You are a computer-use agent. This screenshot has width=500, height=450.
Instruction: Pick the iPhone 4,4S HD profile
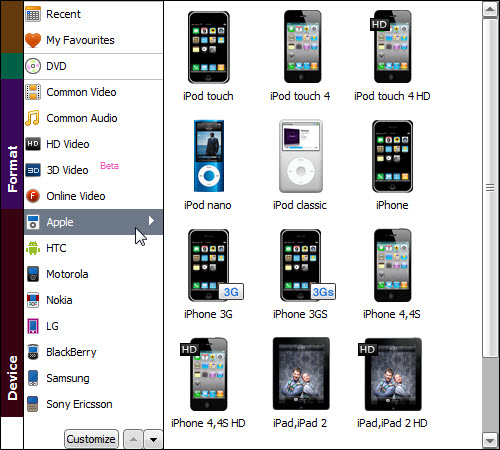pos(208,383)
